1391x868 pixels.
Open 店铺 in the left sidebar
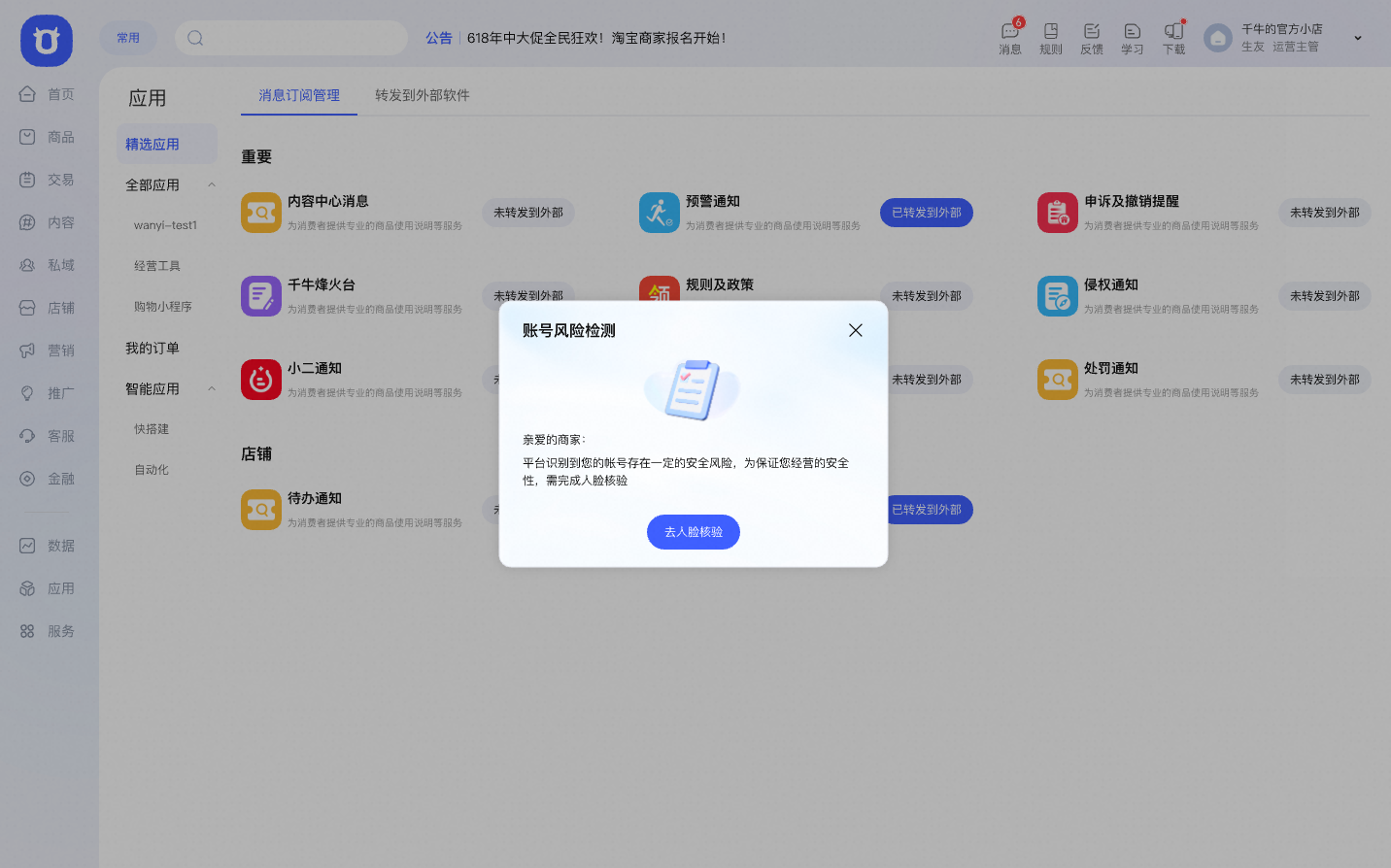point(48,308)
